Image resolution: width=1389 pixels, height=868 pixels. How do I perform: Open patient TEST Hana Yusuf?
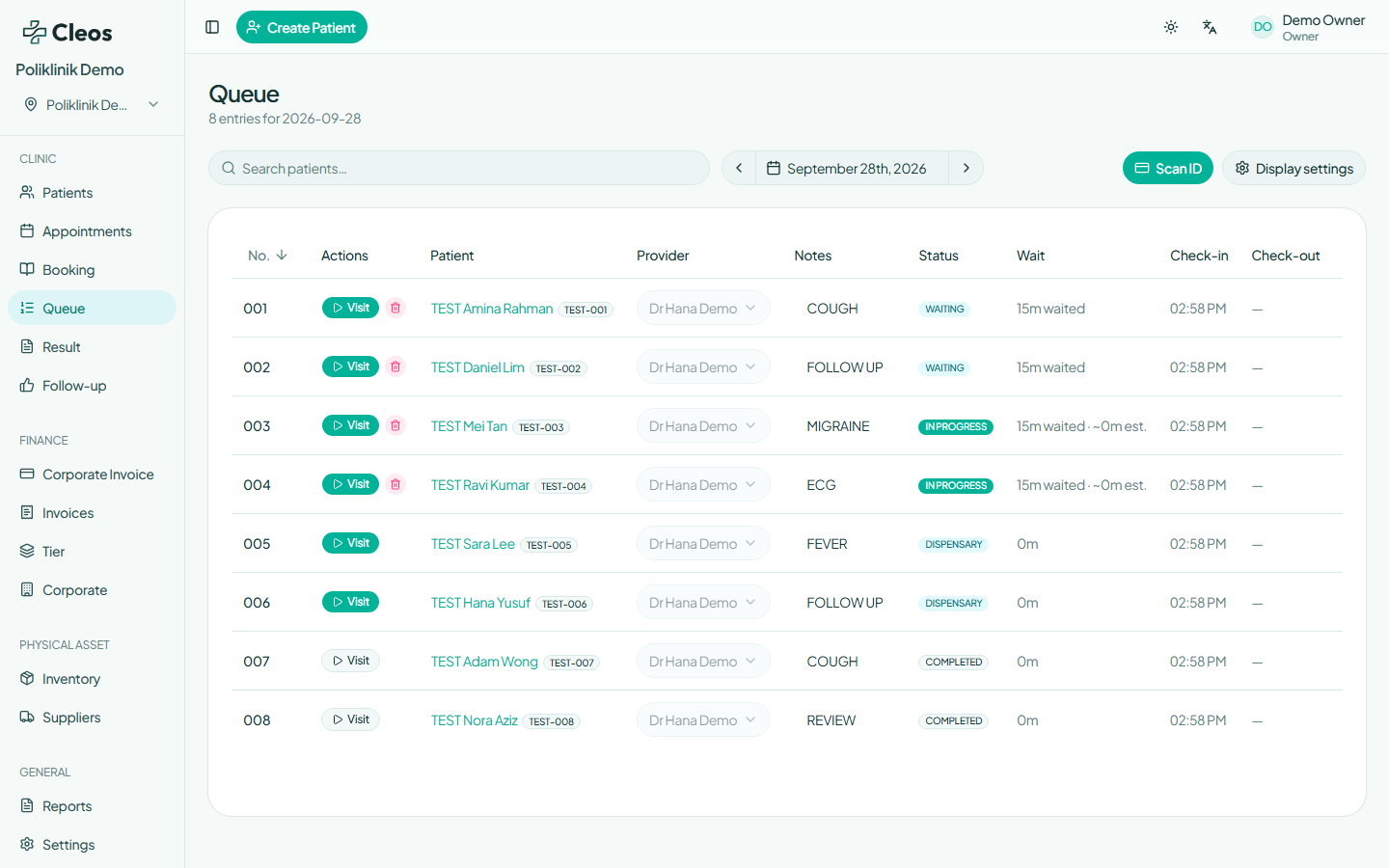coord(480,603)
